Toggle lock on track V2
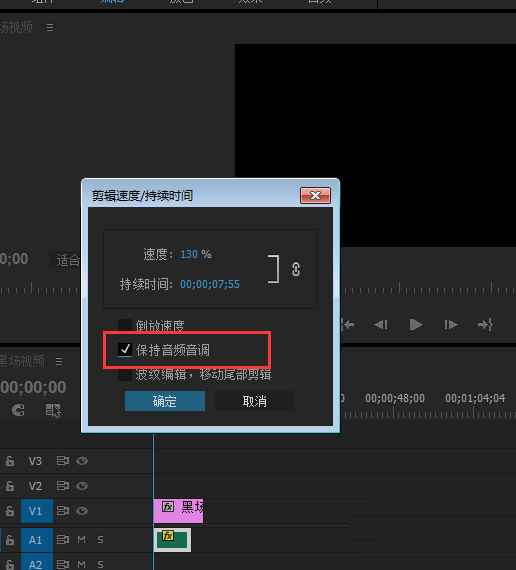516x570 pixels. coord(10,486)
